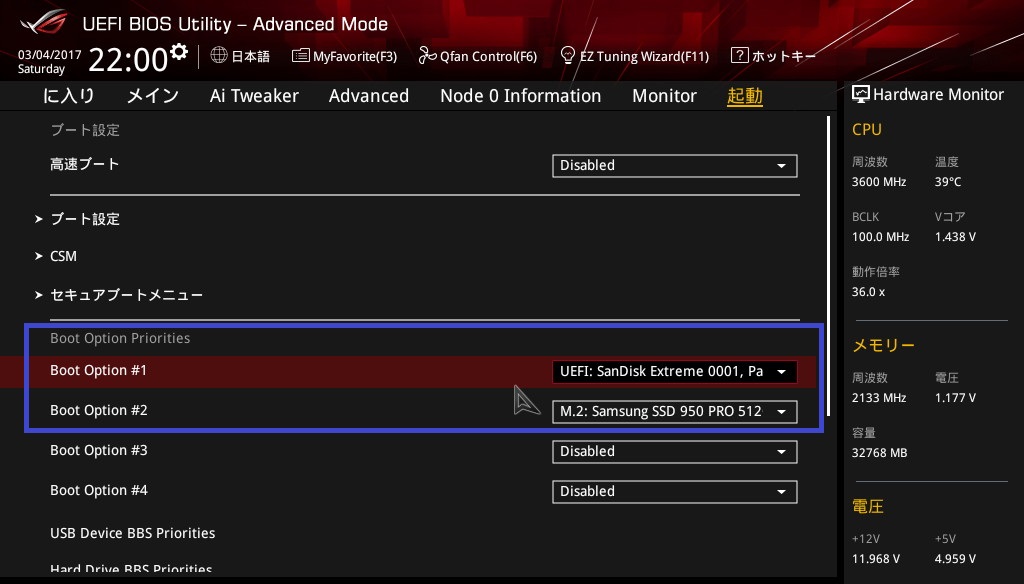Viewport: 1024px width, 584px height.
Task: Click memory frequency value 2133 MHz
Action: (x=879, y=397)
